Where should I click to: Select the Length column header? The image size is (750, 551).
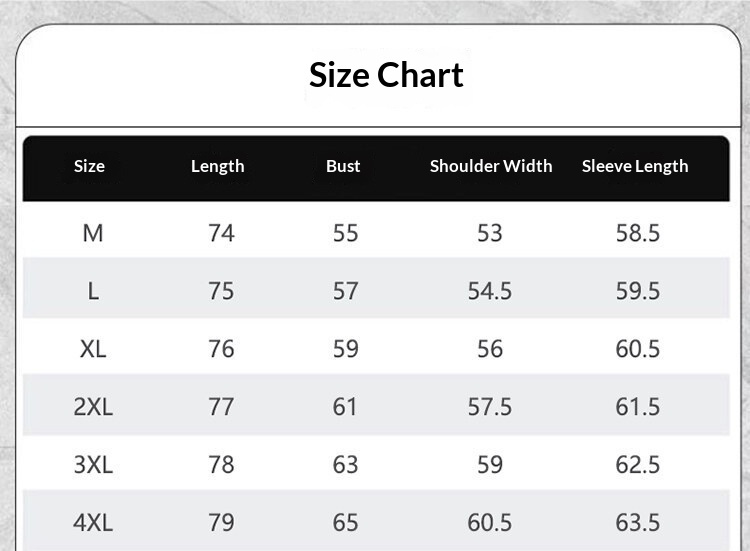pyautogui.click(x=217, y=166)
